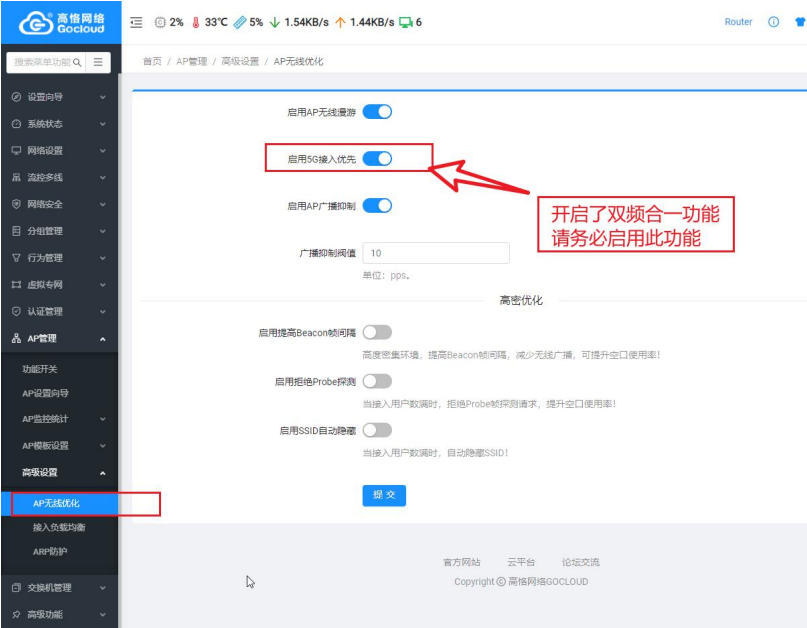The image size is (807, 628).
Task: Click the Gocloud cloud logo icon
Action: click(x=35, y=20)
